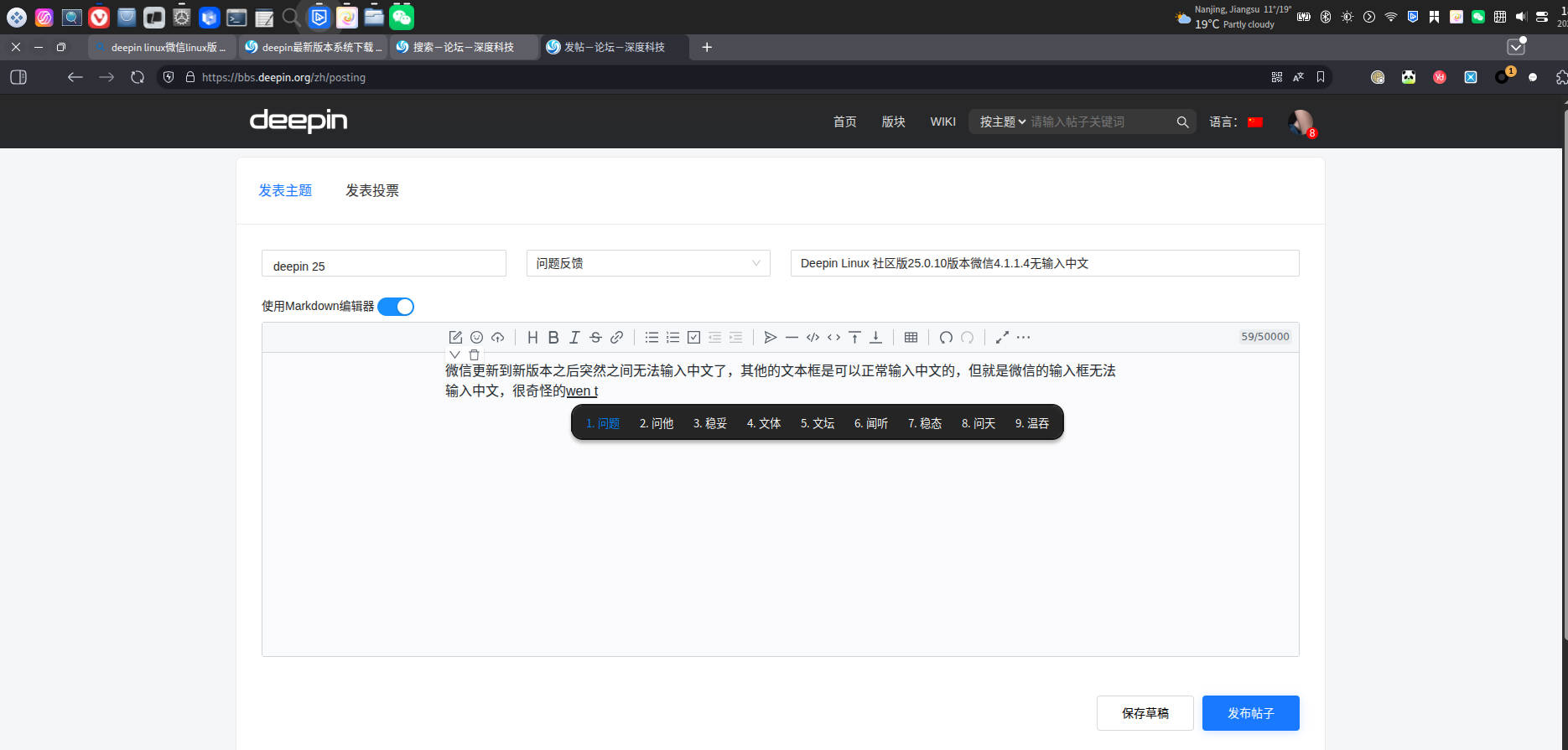1568x750 pixels.
Task: Click the post title input field
Action: 1045,263
